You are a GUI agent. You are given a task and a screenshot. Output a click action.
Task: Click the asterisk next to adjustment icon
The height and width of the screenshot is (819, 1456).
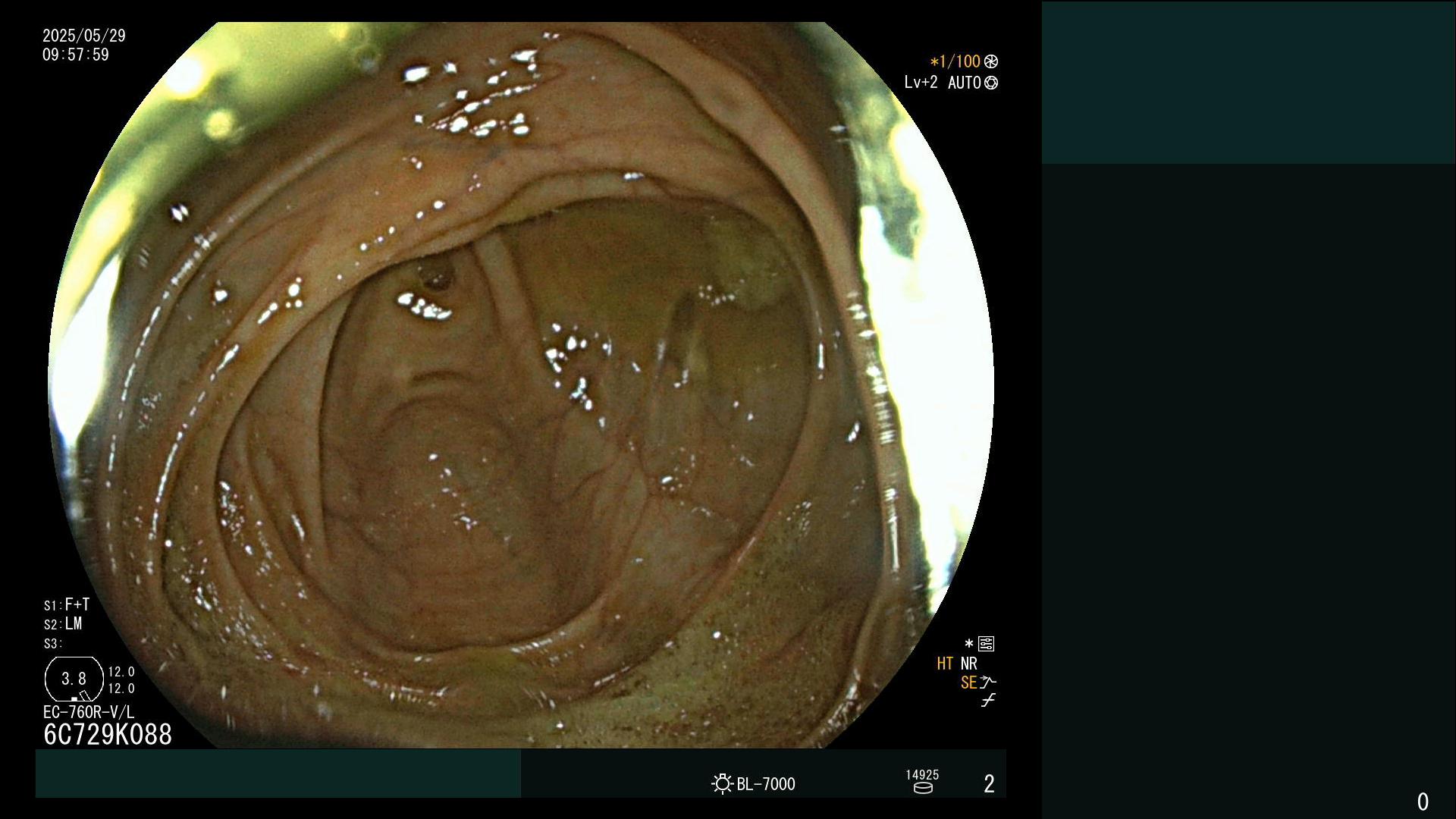[x=968, y=644]
